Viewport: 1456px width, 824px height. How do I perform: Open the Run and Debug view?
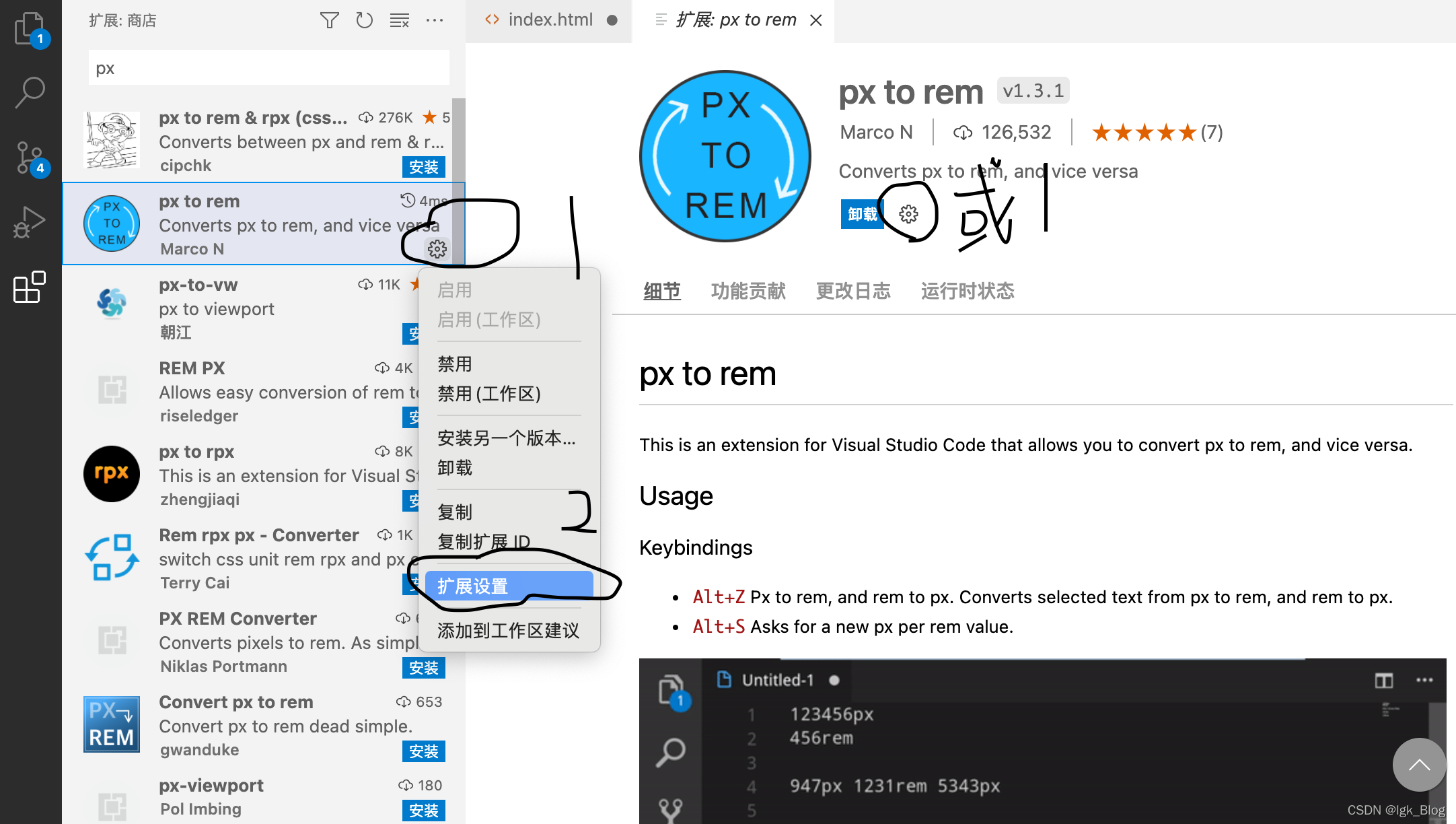(x=30, y=222)
